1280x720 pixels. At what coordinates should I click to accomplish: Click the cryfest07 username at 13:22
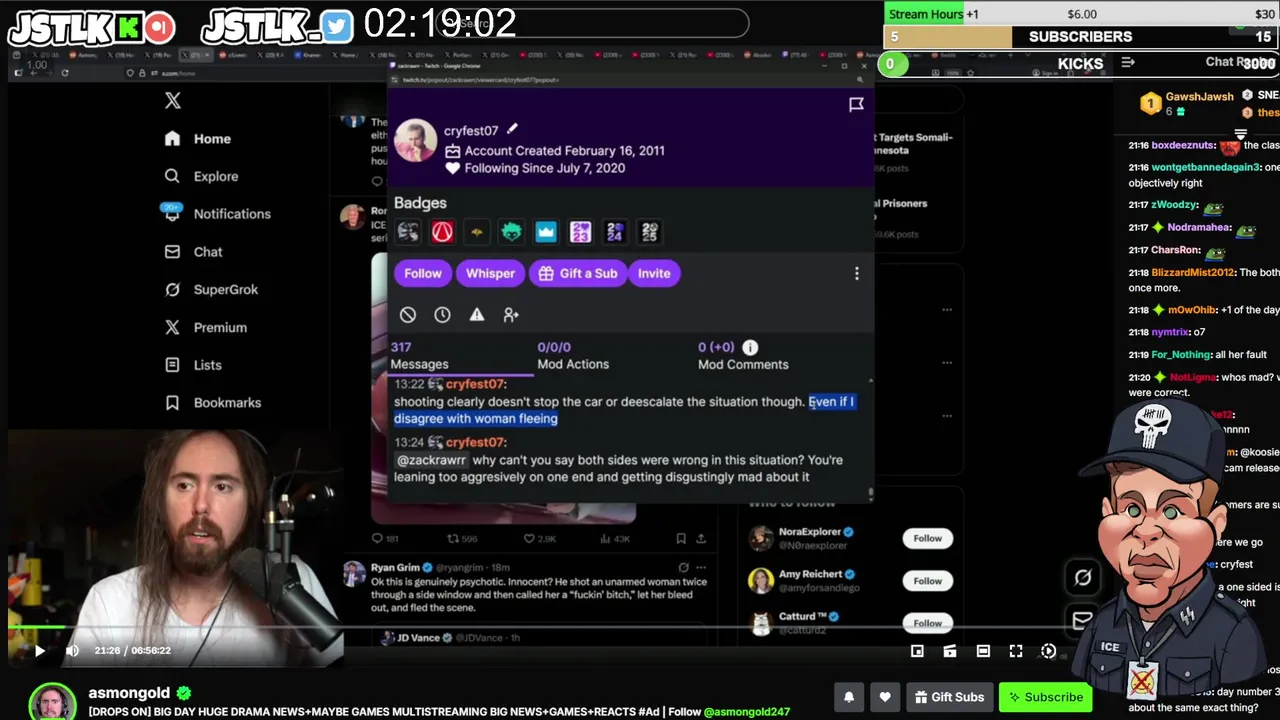point(476,384)
